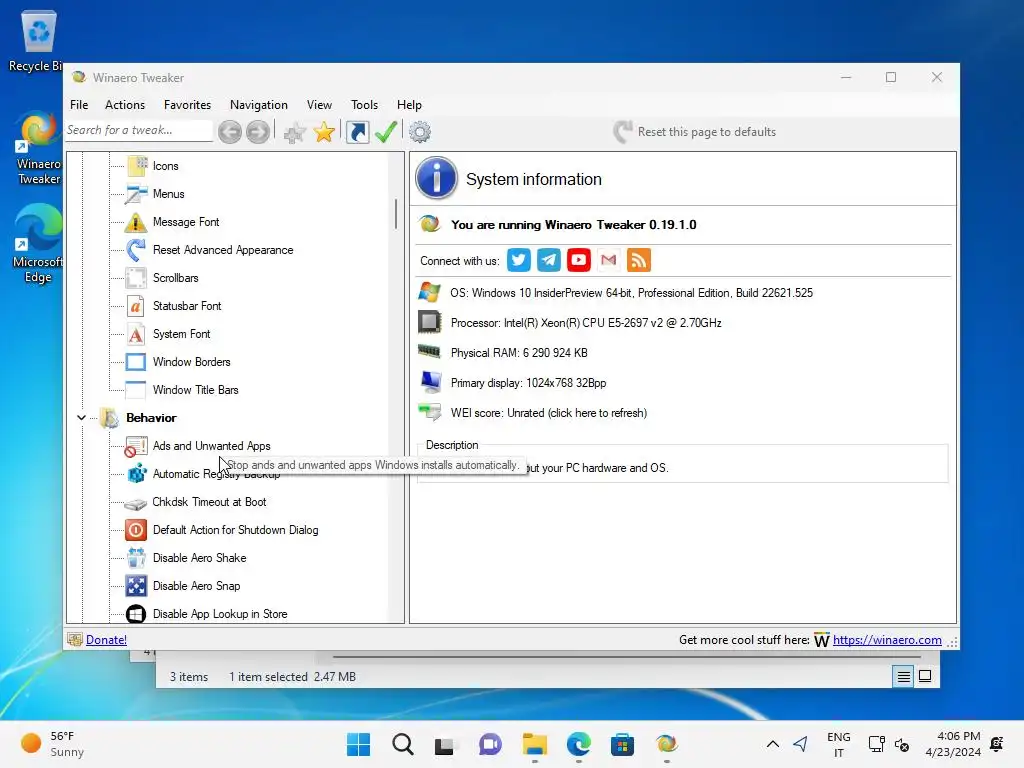
Task: Click WEI score refresh text
Action: [549, 413]
